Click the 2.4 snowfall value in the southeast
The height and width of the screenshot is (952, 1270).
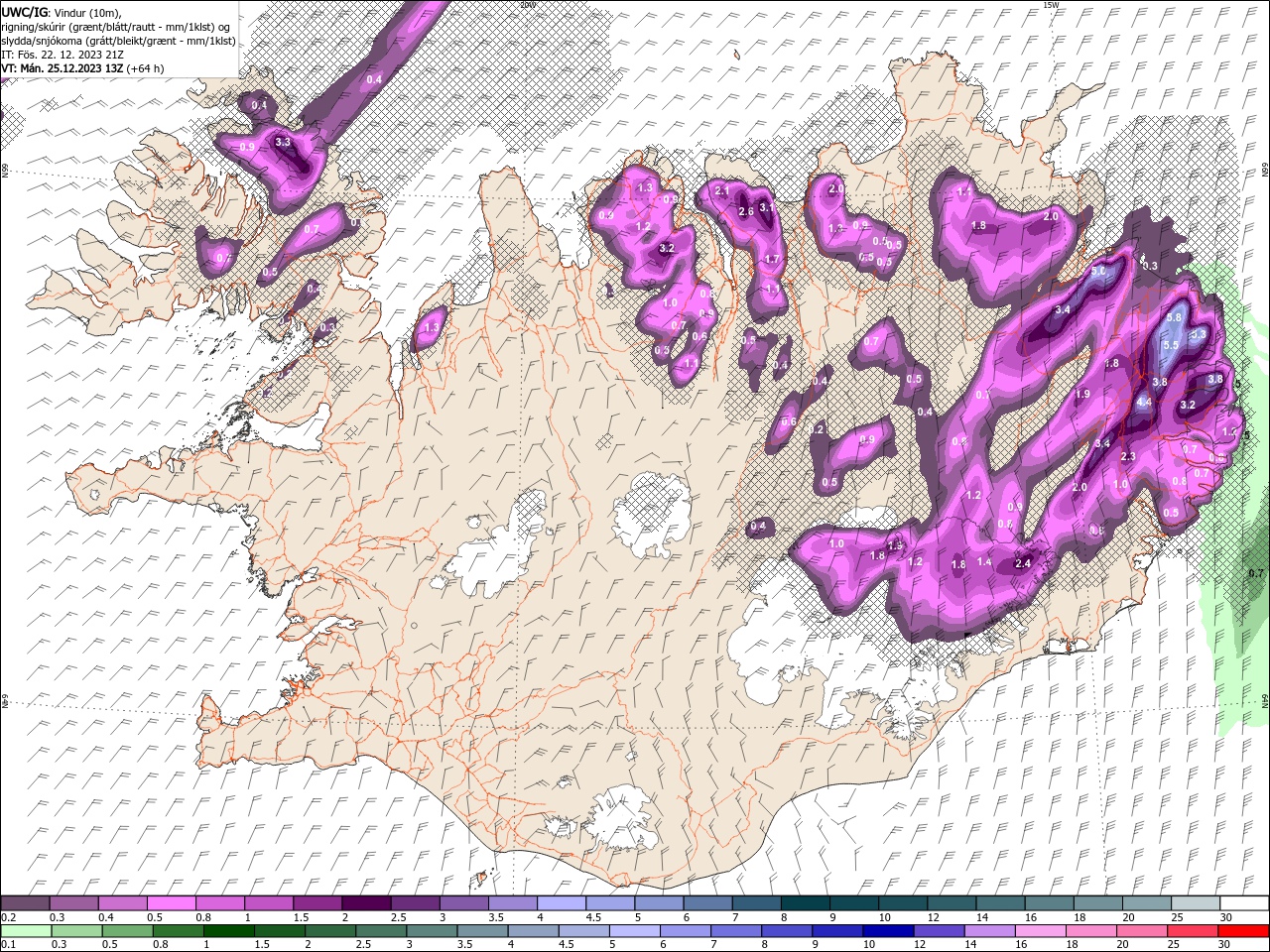(1024, 563)
